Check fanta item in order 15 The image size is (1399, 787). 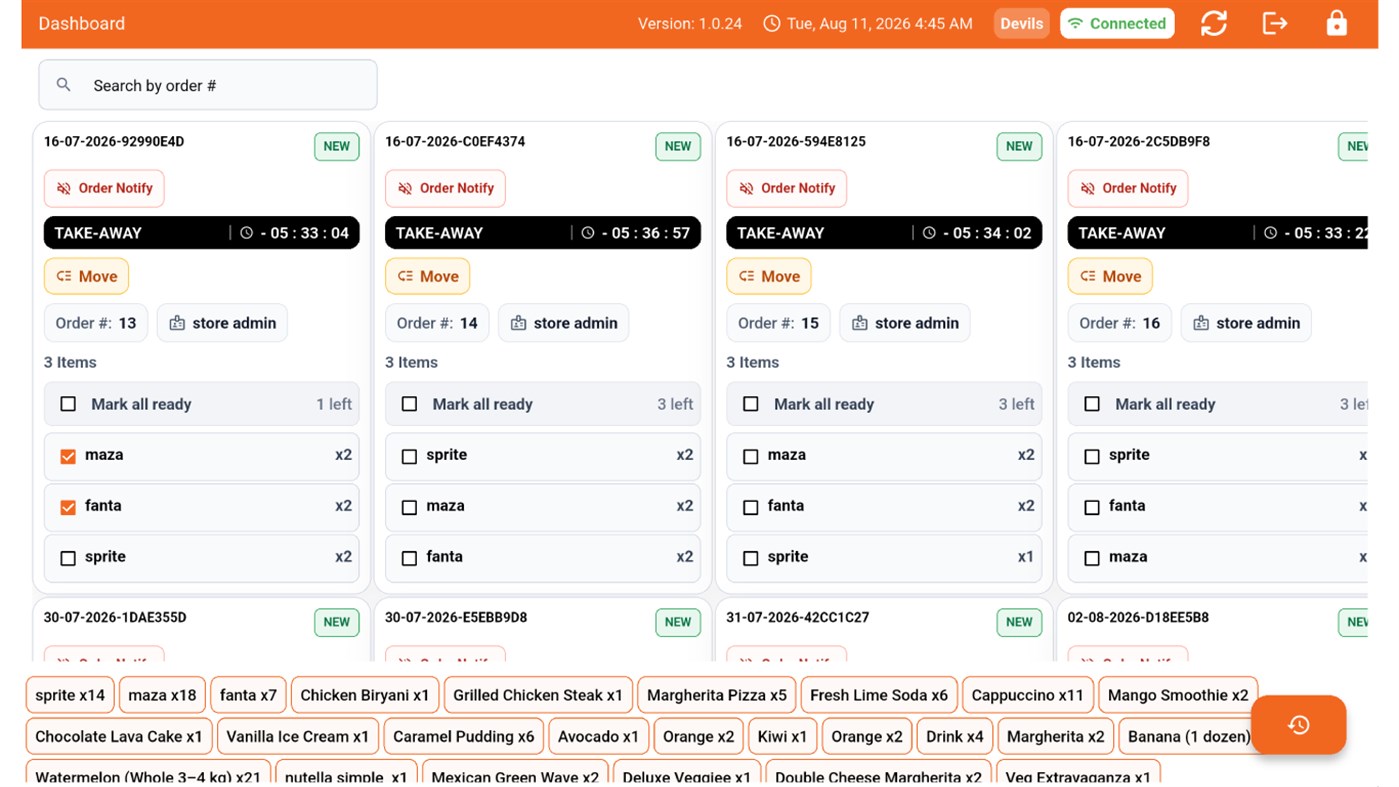click(x=751, y=507)
